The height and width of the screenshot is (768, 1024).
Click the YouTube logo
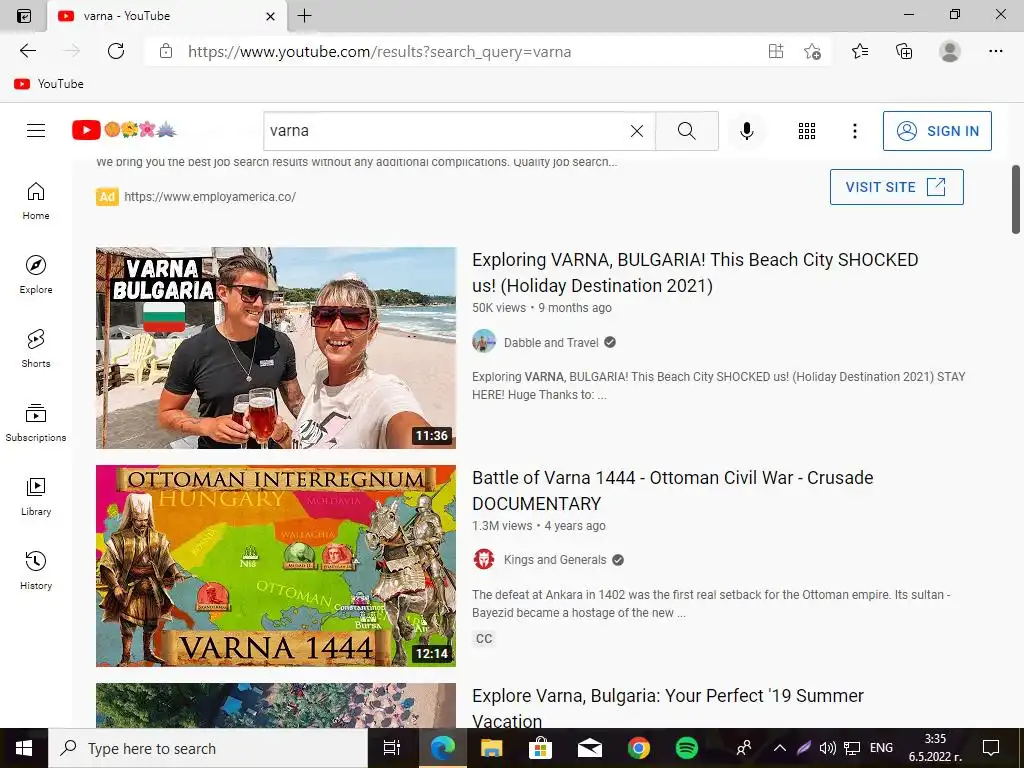[124, 130]
